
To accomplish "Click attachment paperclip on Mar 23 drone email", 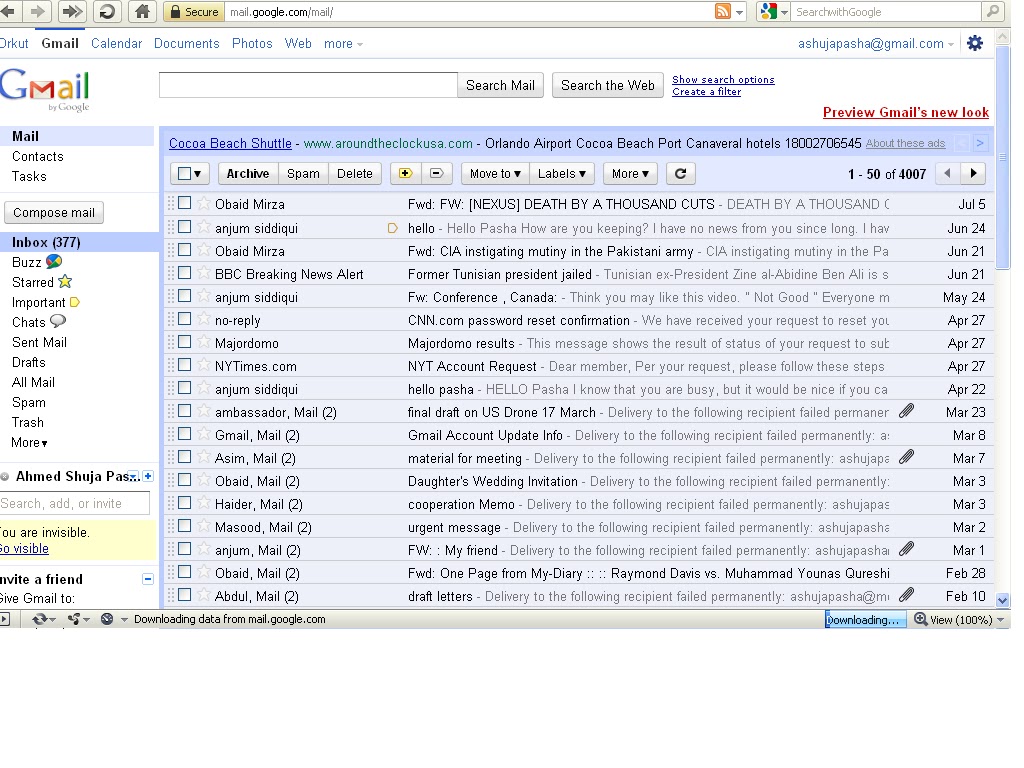I will click(x=906, y=411).
